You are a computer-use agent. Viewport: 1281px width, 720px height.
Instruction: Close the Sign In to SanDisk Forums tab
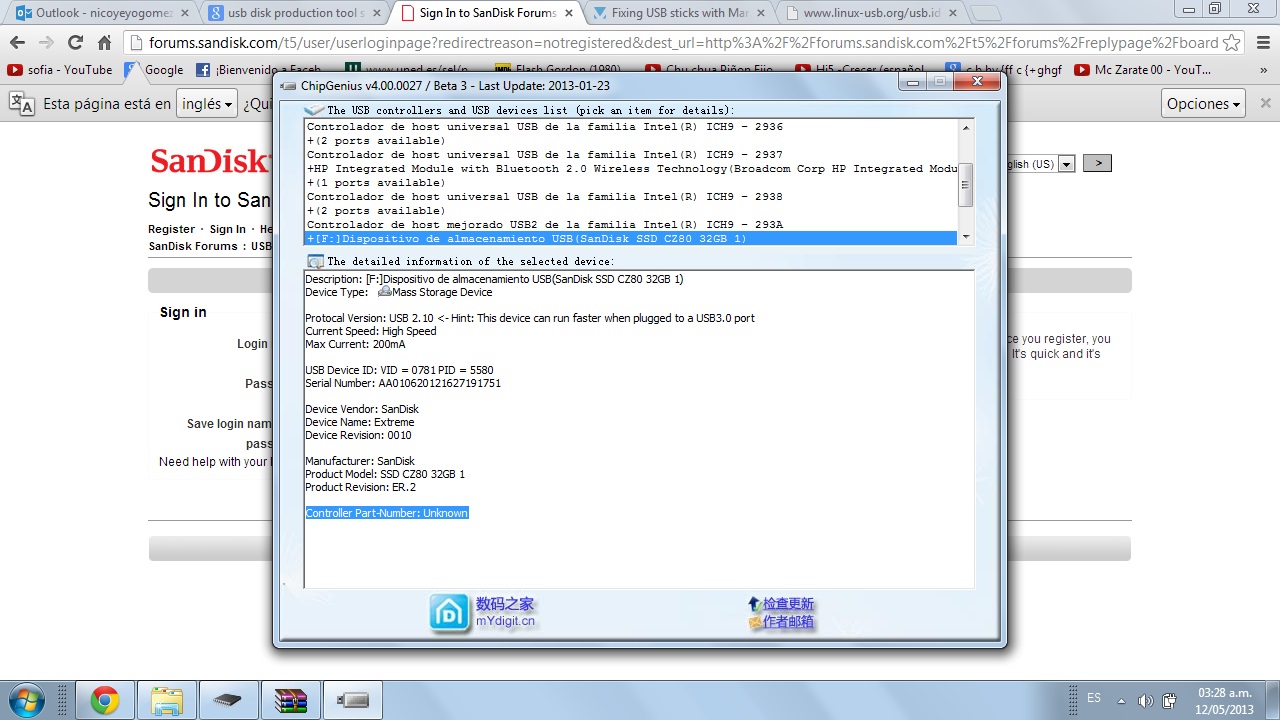click(x=569, y=13)
